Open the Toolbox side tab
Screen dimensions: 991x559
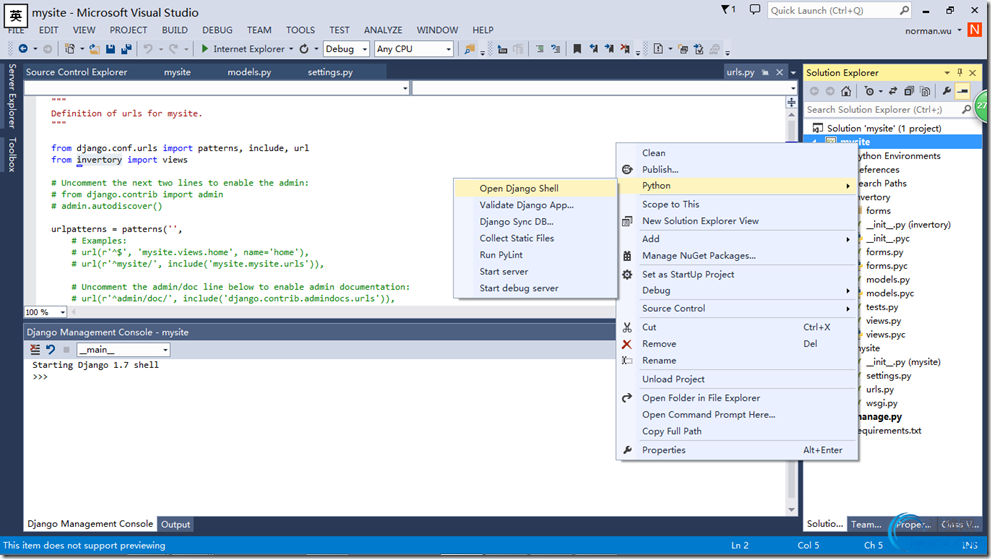12,154
